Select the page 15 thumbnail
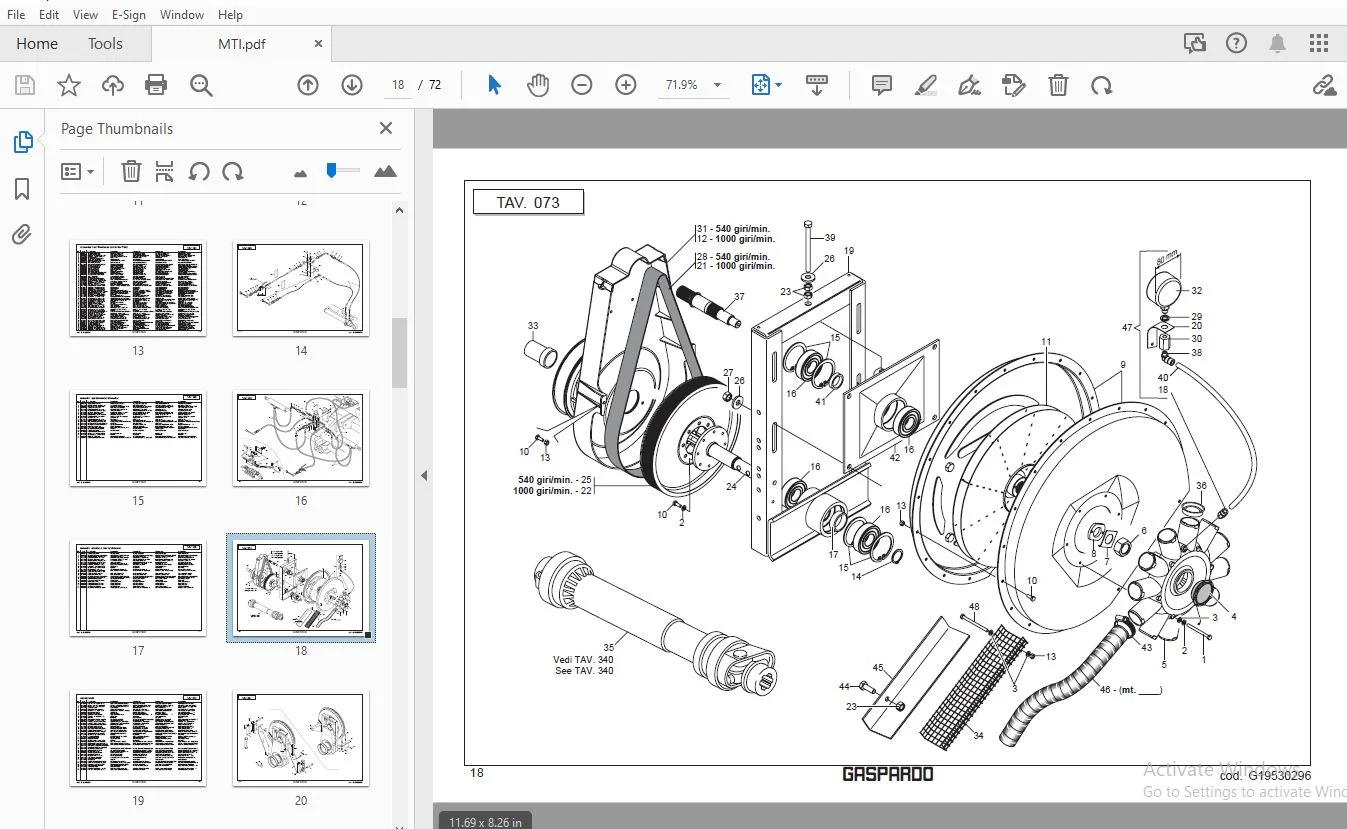The height and width of the screenshot is (829, 1347). (138, 438)
